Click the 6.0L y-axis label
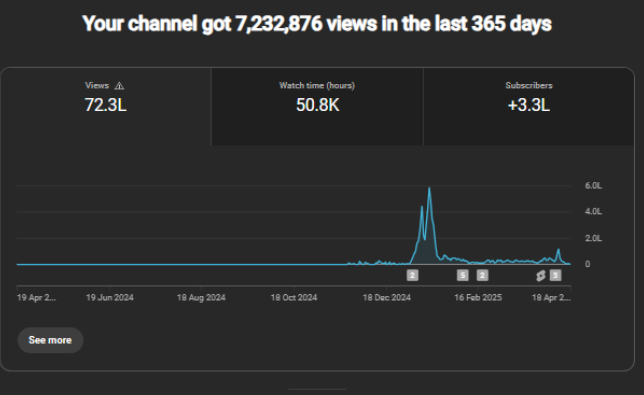 tap(593, 186)
